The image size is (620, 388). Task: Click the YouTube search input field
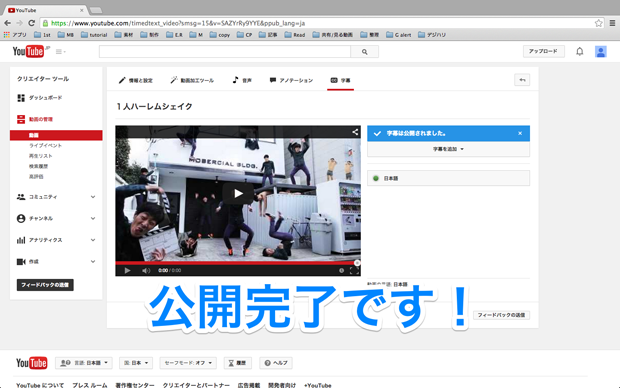pyautogui.click(x=225, y=51)
